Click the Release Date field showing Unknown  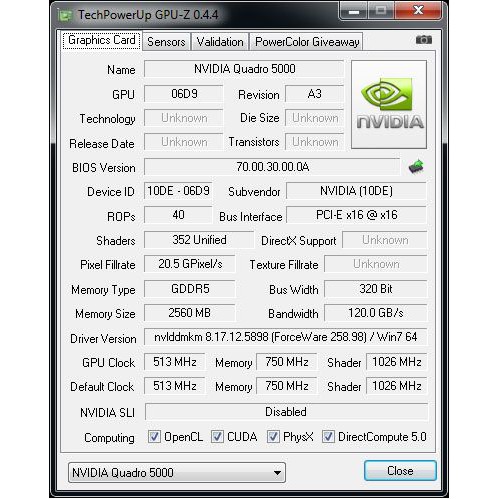click(x=184, y=142)
